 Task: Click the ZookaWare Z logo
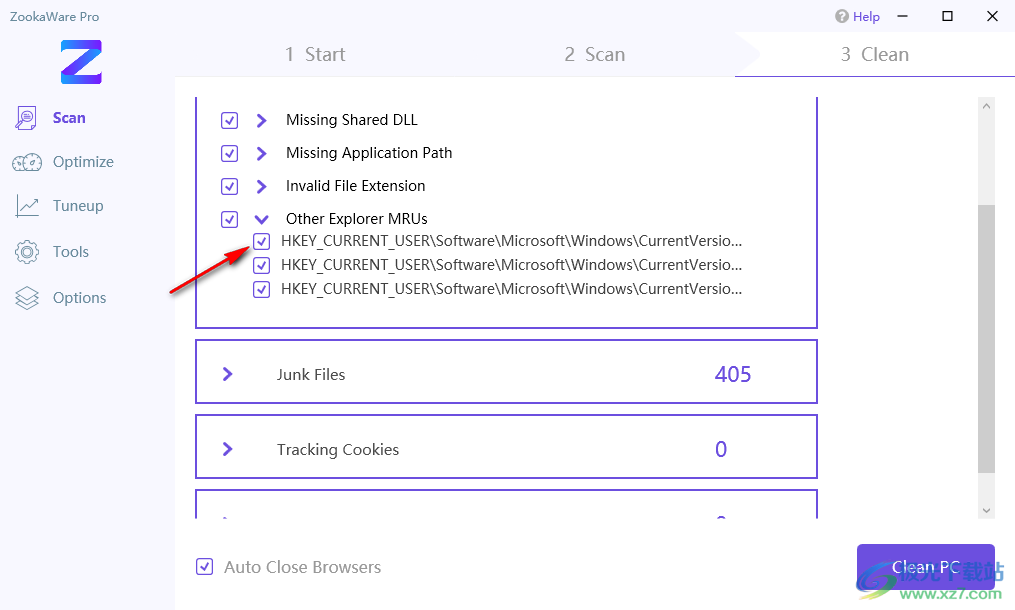81,62
